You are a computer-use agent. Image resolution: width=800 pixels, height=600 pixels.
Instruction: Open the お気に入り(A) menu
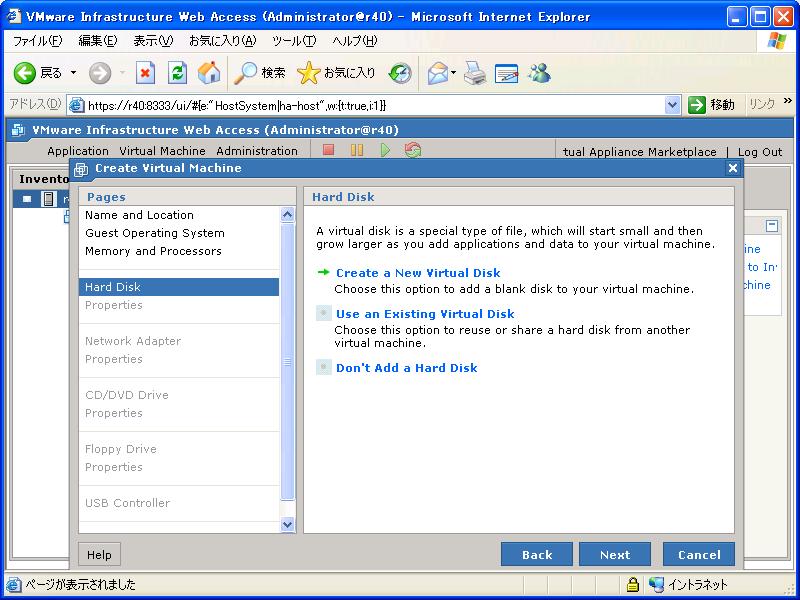[x=222, y=41]
